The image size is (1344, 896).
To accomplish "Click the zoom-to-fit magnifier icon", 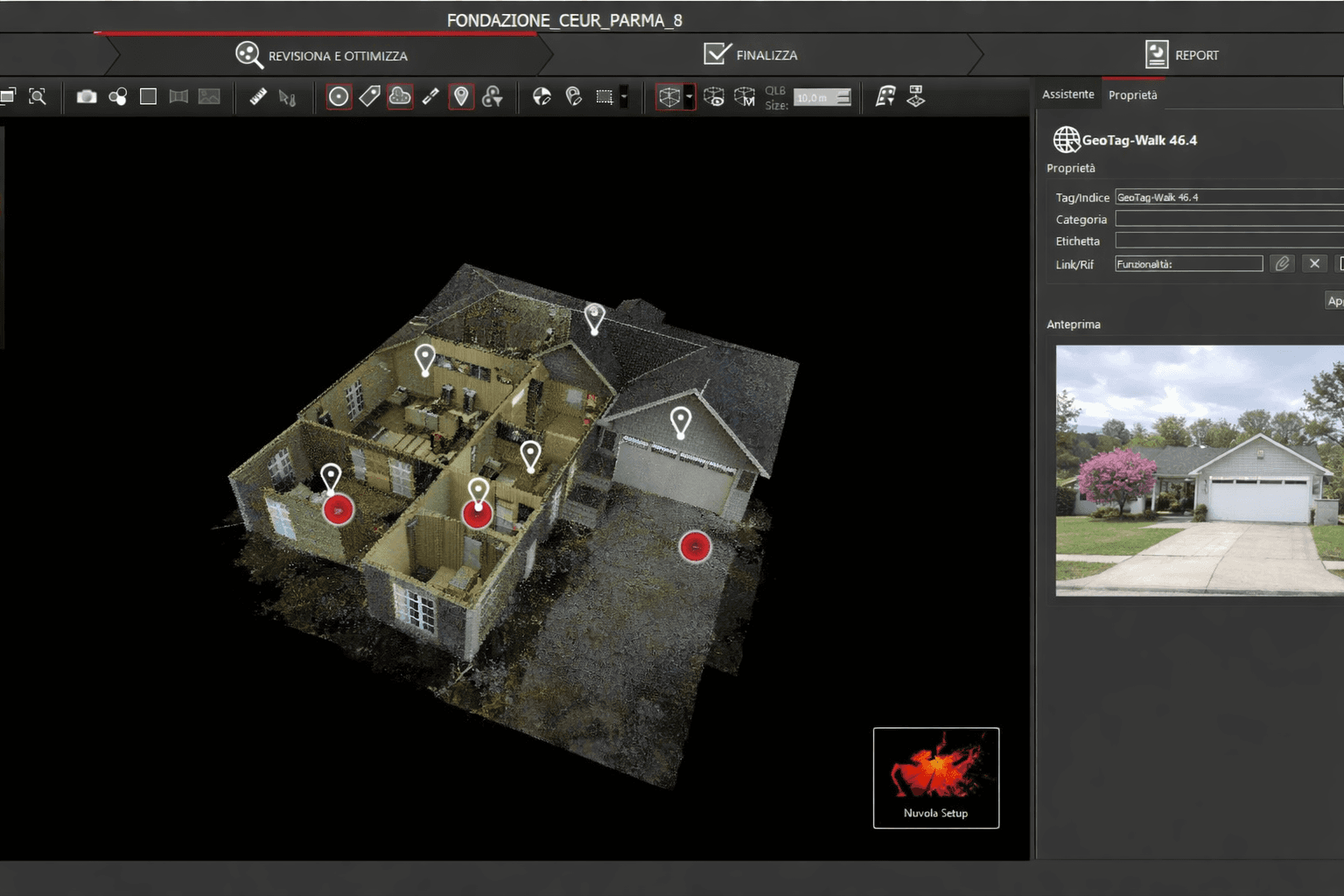I will coord(38,96).
